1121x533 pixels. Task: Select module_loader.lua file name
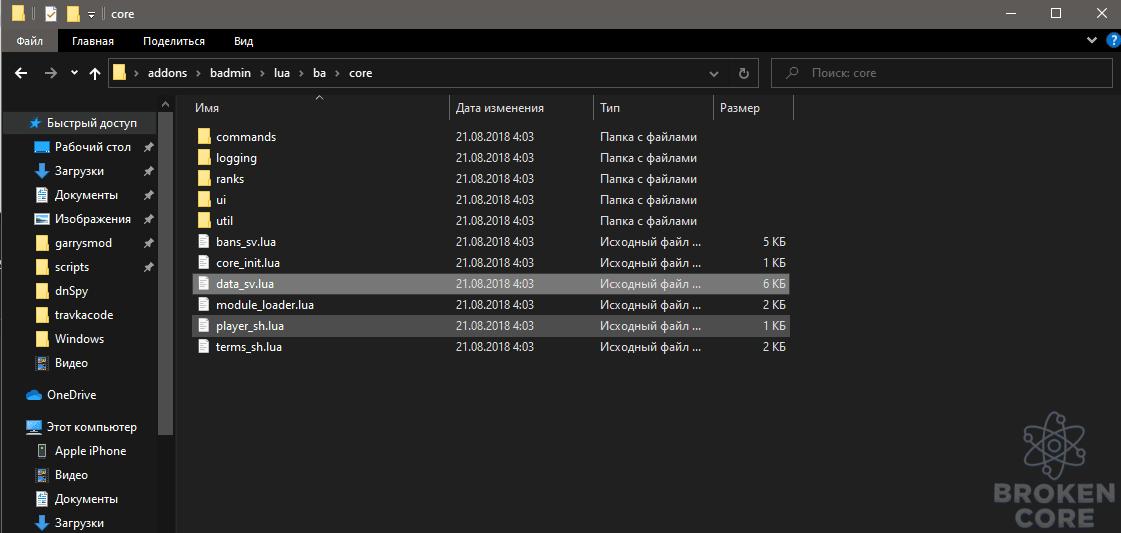click(265, 305)
